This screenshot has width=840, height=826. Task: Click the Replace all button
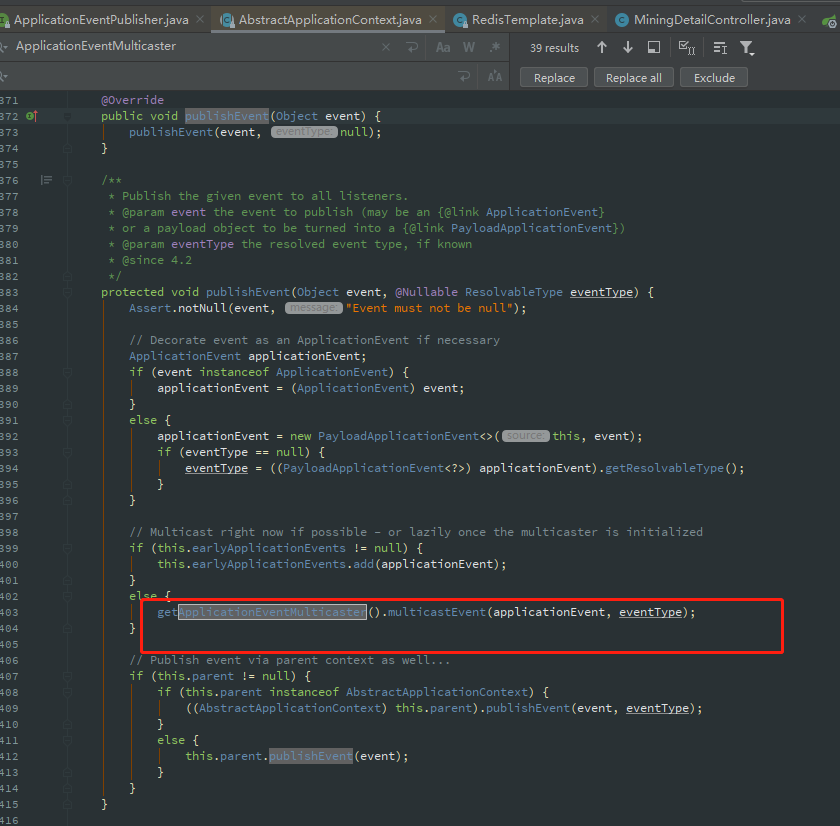(x=633, y=78)
